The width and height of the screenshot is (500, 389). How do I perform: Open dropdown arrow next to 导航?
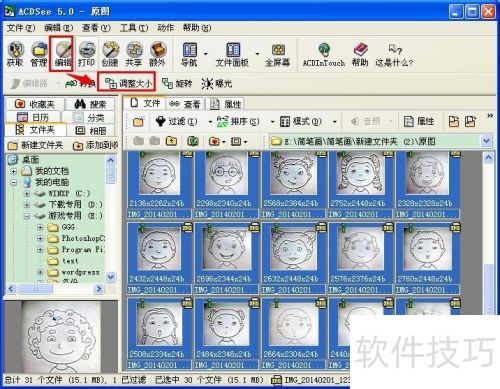click(206, 54)
